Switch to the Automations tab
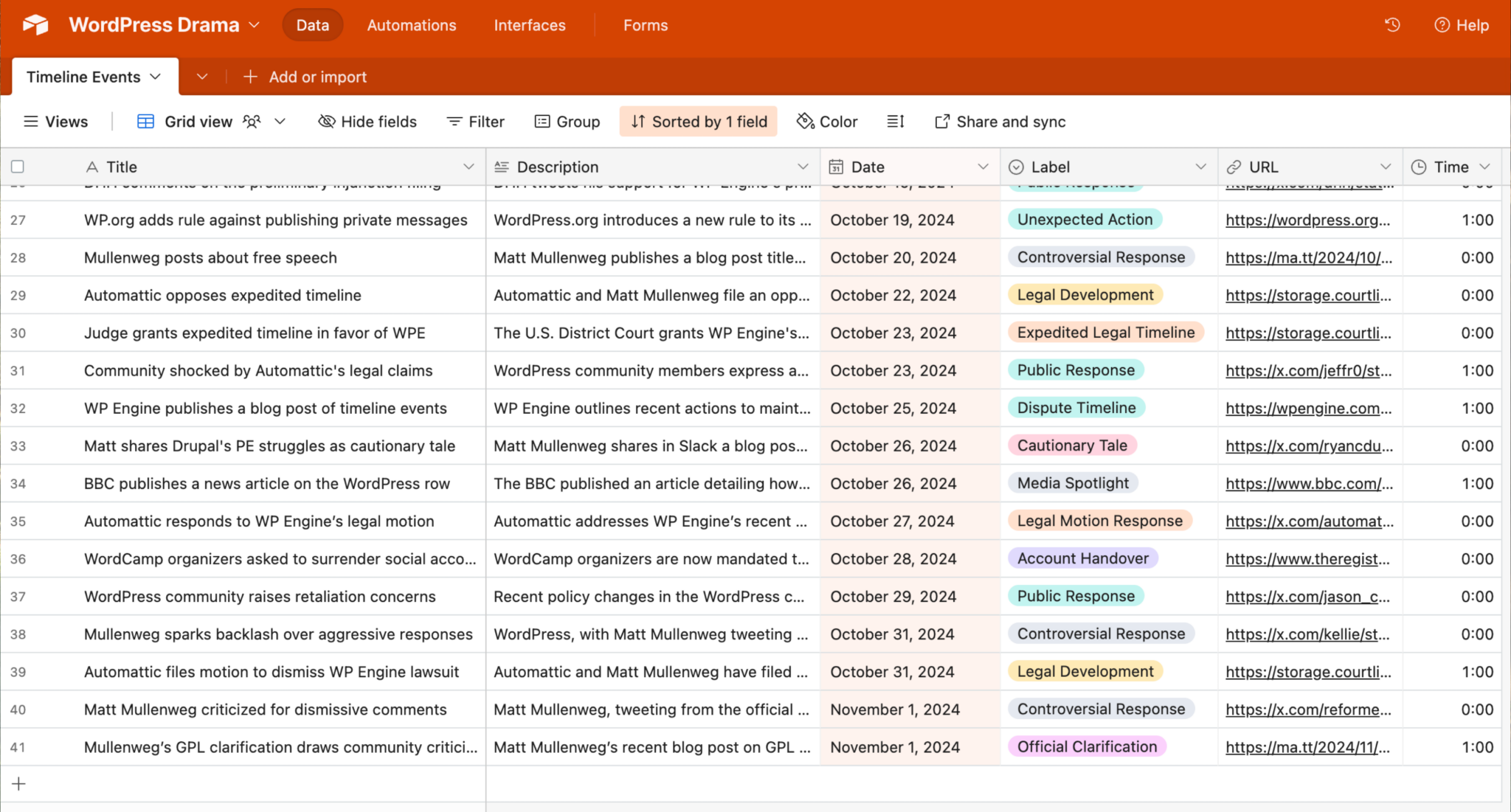1511x812 pixels. pyautogui.click(x=411, y=25)
